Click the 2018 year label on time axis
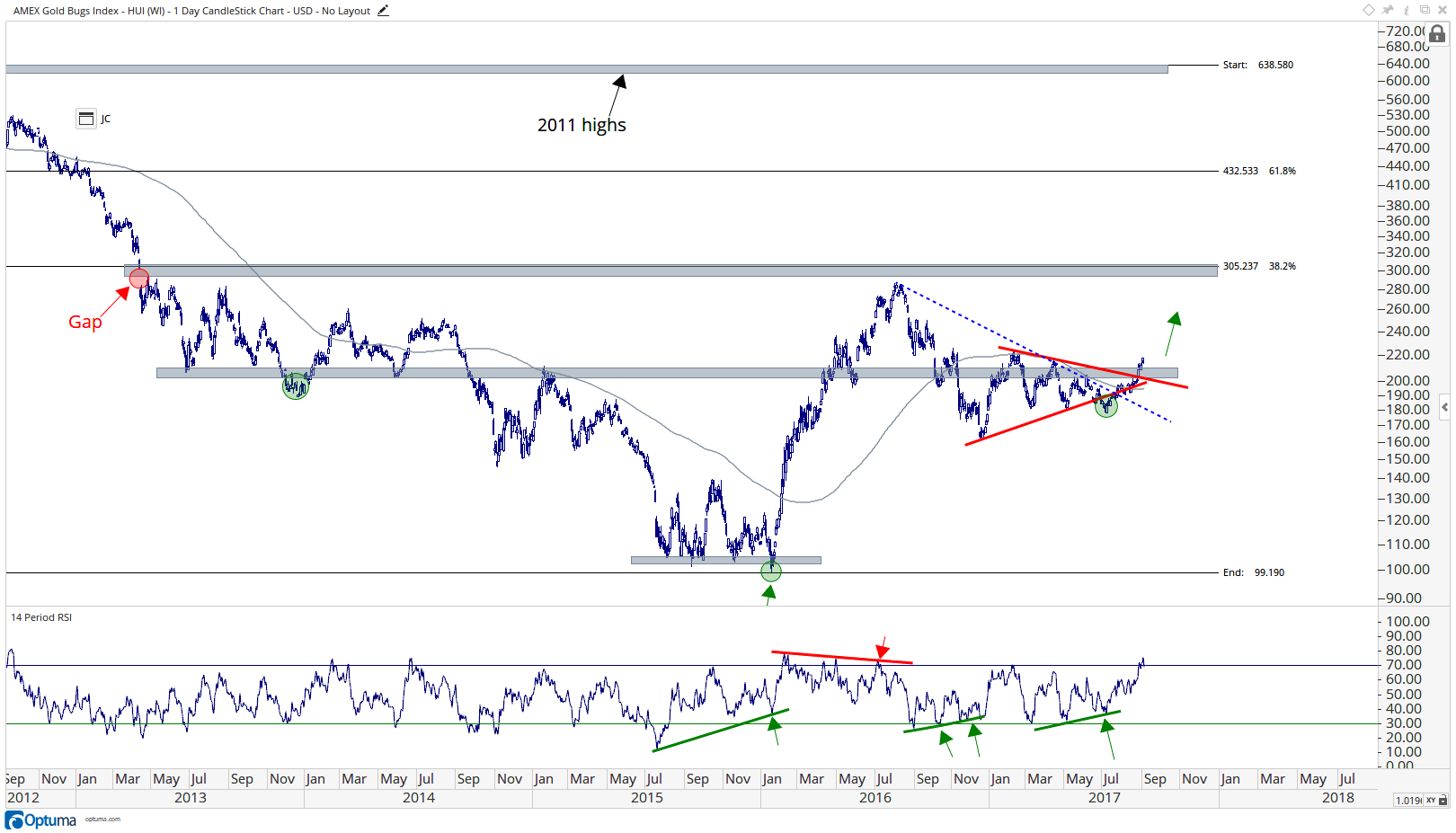This screenshot has height=833, width=1456. (x=1338, y=798)
